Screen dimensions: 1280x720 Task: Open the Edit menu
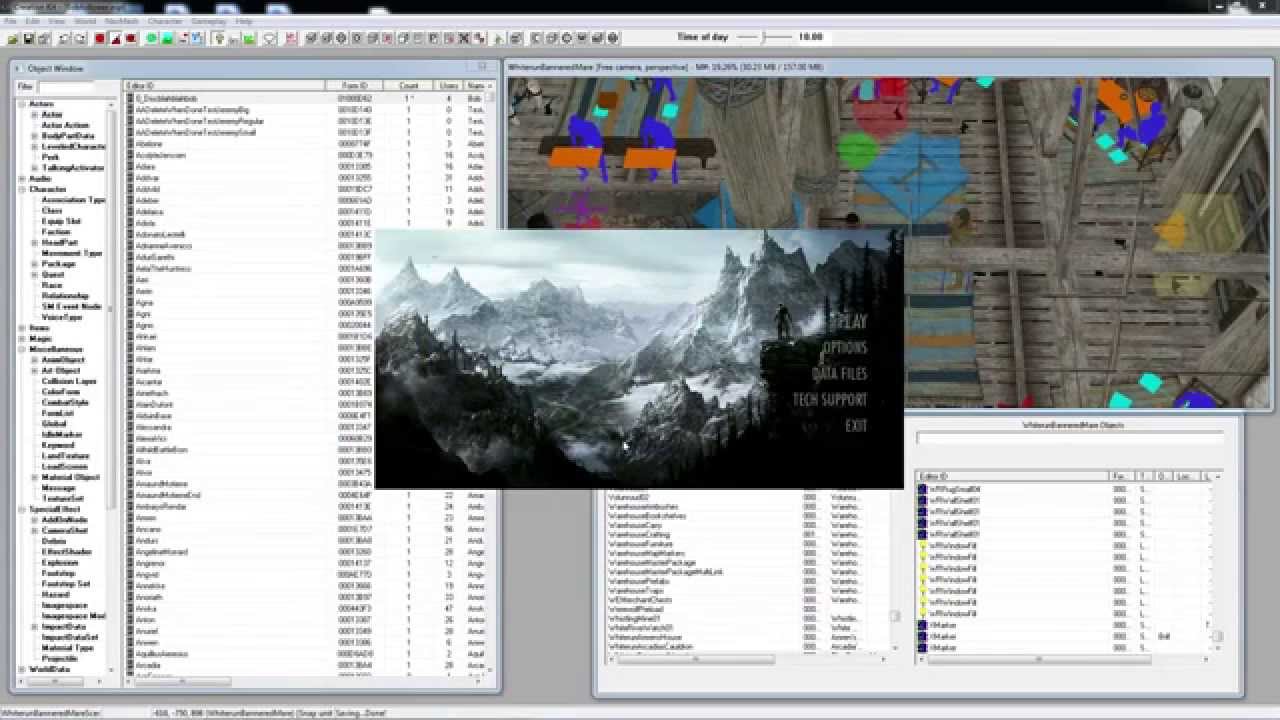pyautogui.click(x=33, y=21)
